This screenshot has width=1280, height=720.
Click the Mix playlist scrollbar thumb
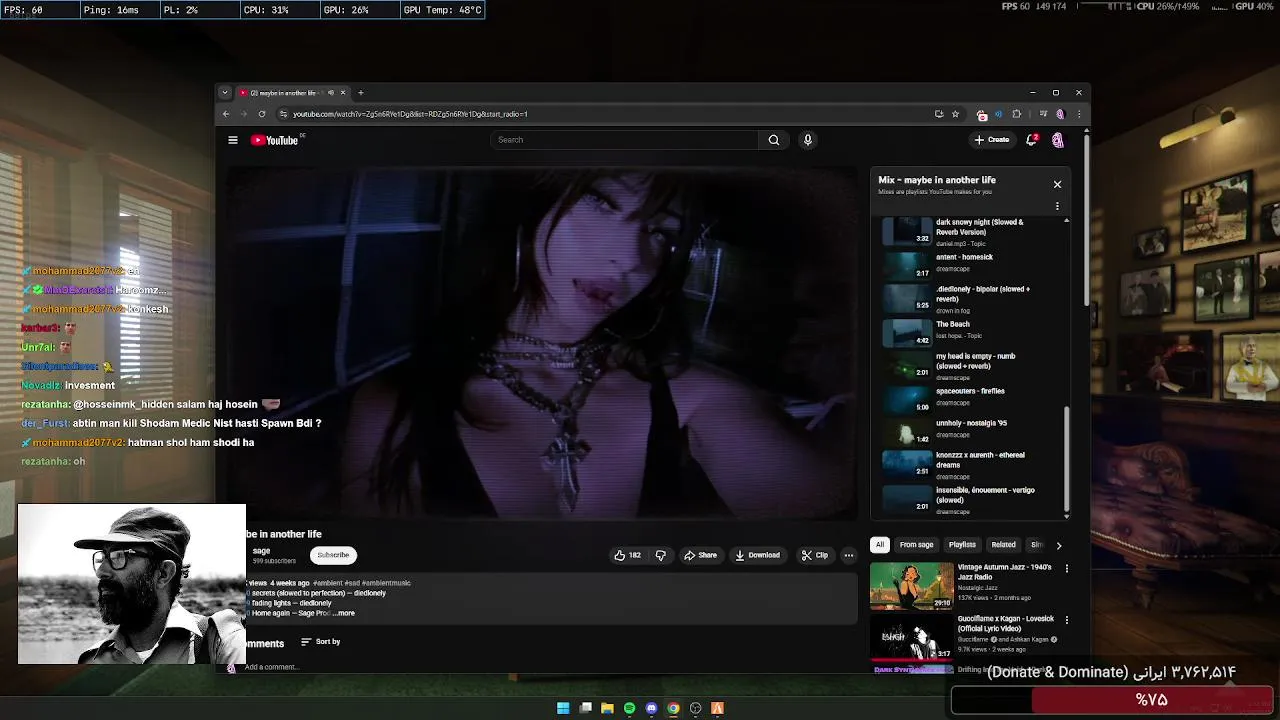[x=1066, y=458]
